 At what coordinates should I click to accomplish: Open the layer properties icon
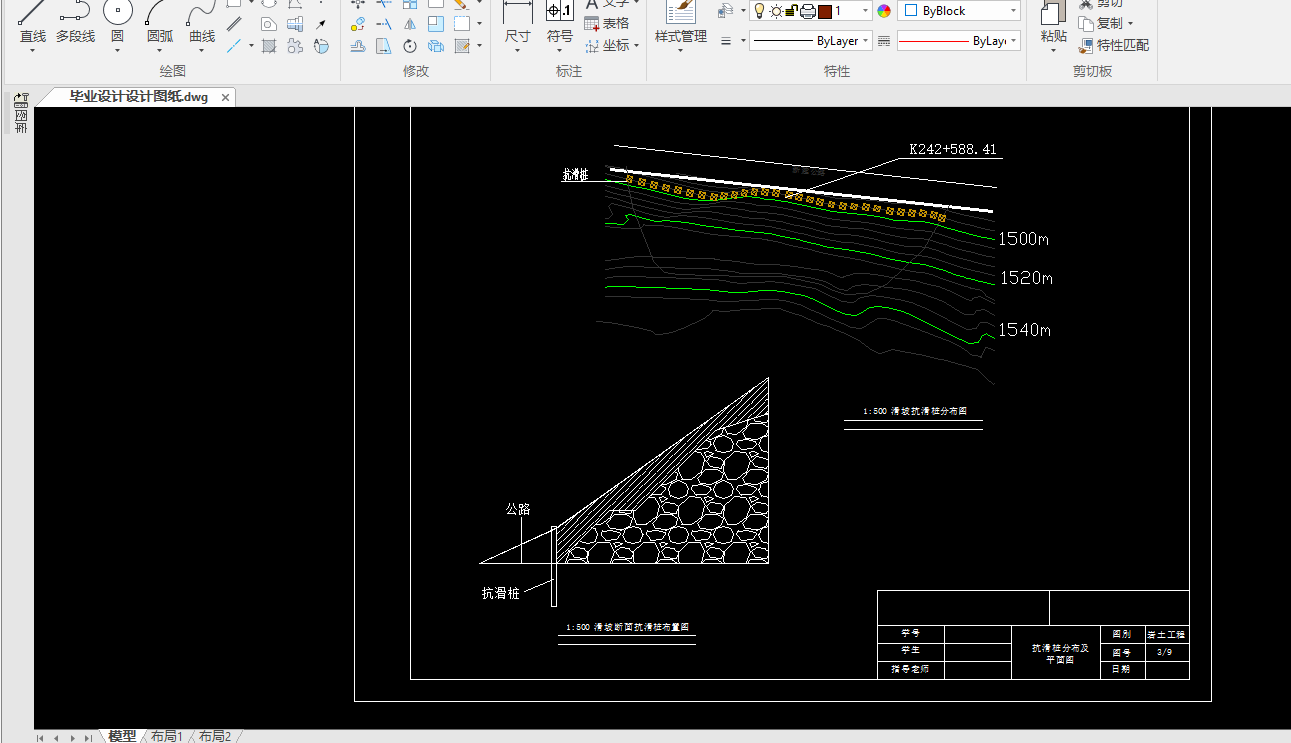(x=725, y=11)
